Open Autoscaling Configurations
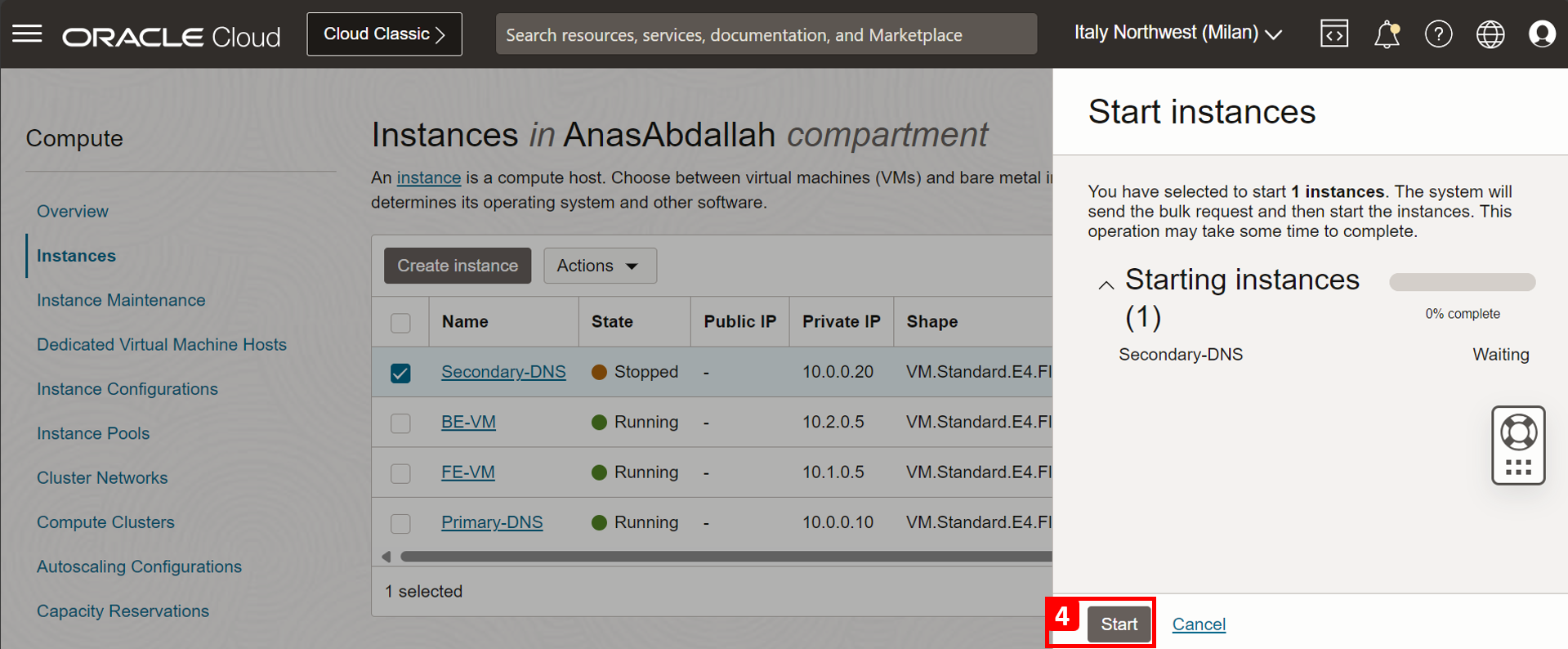This screenshot has height=649, width=1568. coord(139,566)
